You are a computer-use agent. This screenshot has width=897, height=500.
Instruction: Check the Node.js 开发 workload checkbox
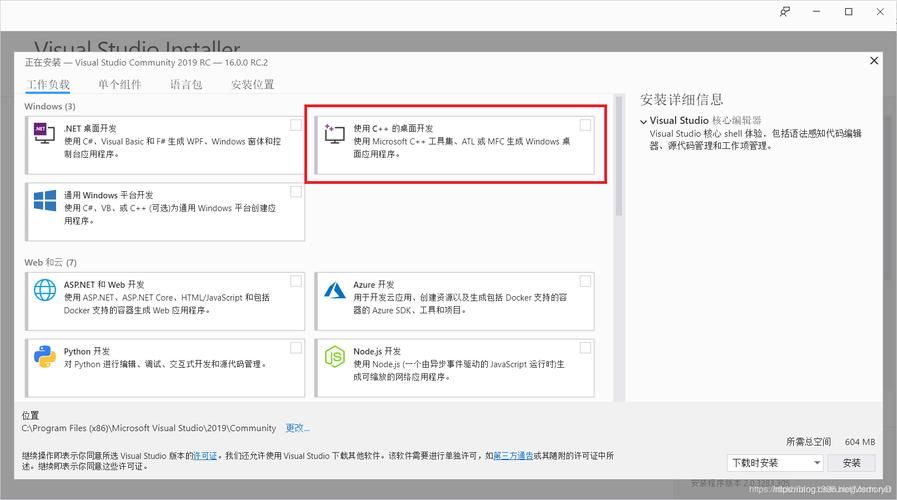pos(585,348)
